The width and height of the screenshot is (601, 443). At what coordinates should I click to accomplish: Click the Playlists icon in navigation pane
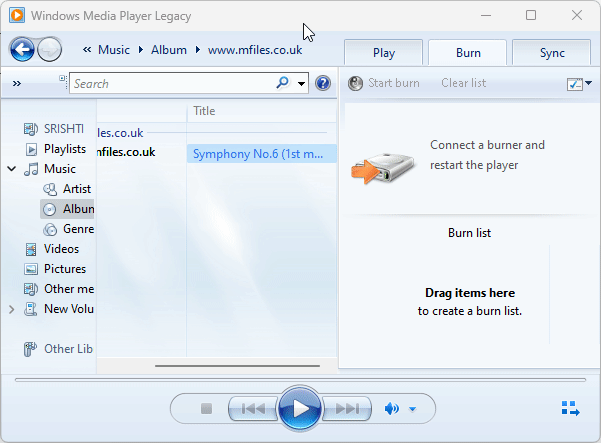[31, 149]
